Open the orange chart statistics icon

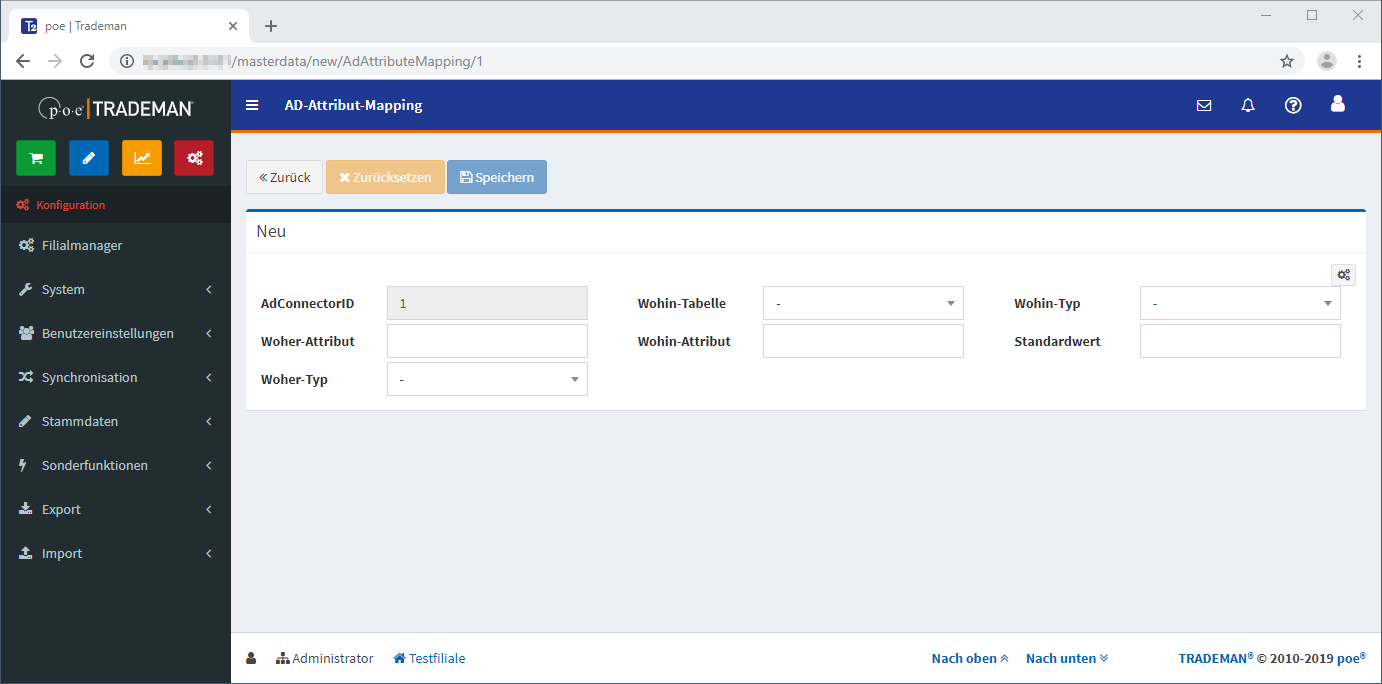click(142, 158)
